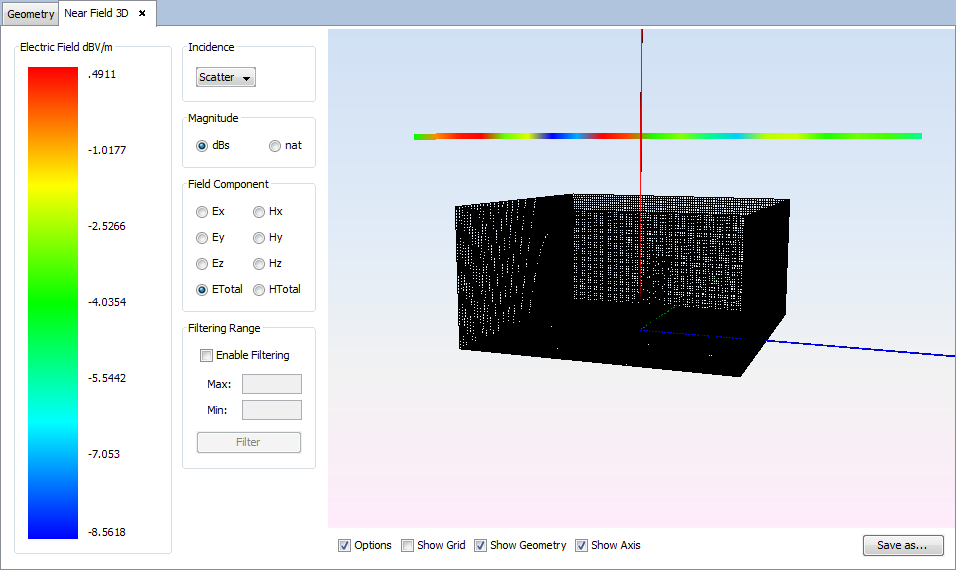Tick the Enable Filtering checkbox
Screen dimensions: 956x570
pos(207,355)
